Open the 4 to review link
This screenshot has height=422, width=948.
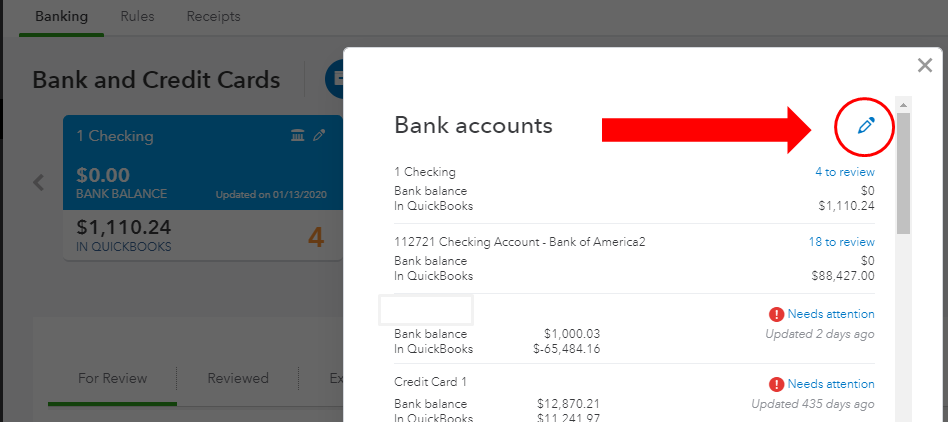coord(845,172)
